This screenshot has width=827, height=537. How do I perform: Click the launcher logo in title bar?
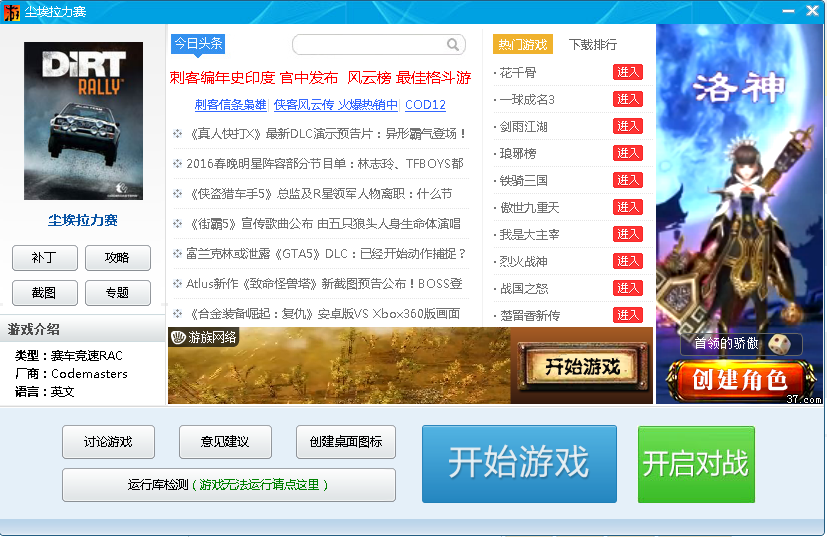pos(12,11)
